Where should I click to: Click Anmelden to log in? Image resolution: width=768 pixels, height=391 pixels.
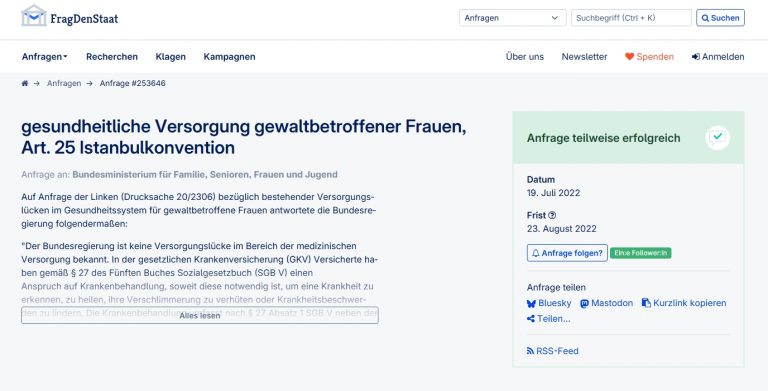718,57
